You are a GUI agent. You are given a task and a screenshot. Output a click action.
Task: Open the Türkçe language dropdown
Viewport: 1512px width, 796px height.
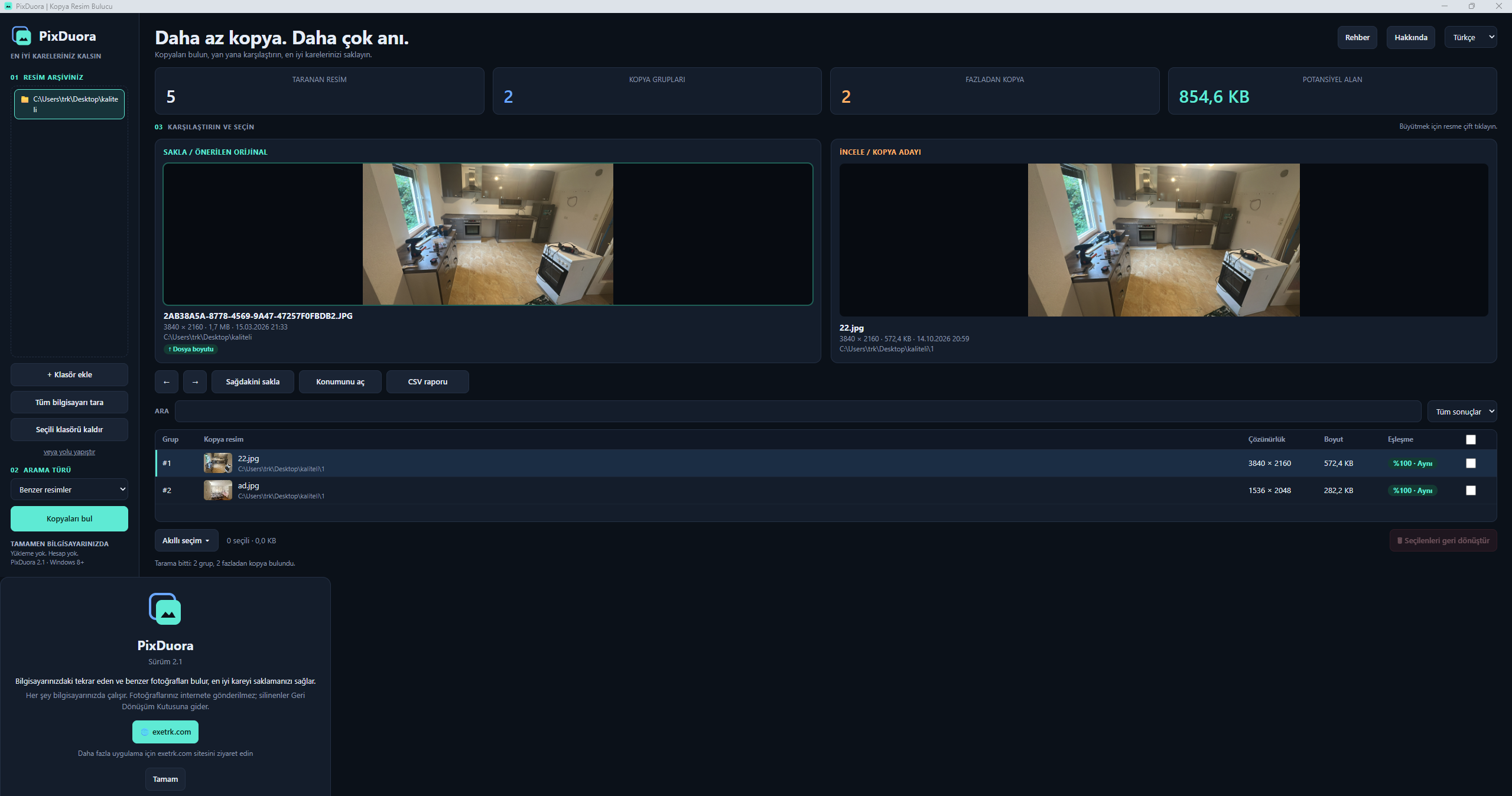1470,37
